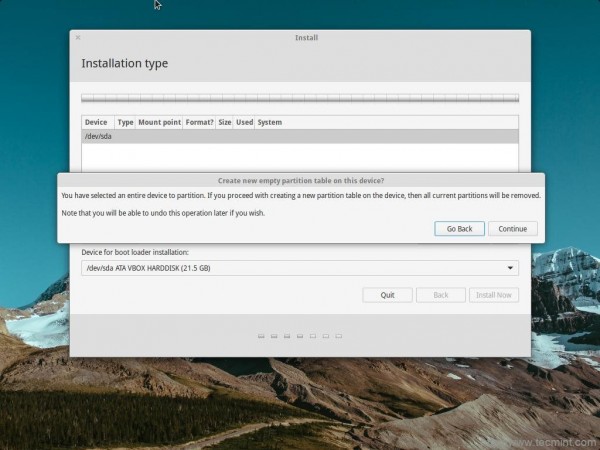This screenshot has height=450, width=600.
Task: Click the Mount point column header
Action: [159, 122]
